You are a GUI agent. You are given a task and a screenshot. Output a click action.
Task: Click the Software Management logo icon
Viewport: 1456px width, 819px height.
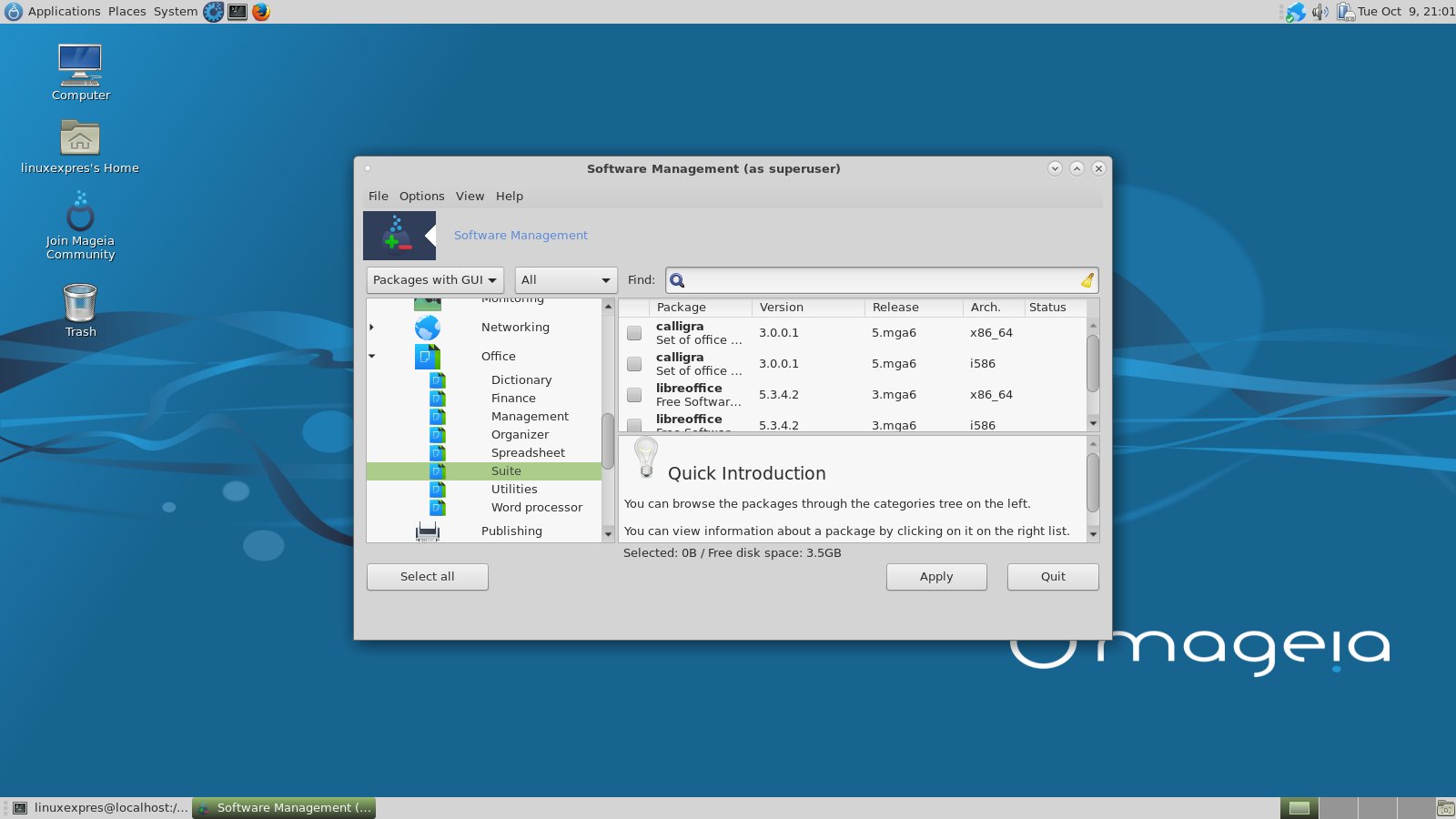point(399,236)
